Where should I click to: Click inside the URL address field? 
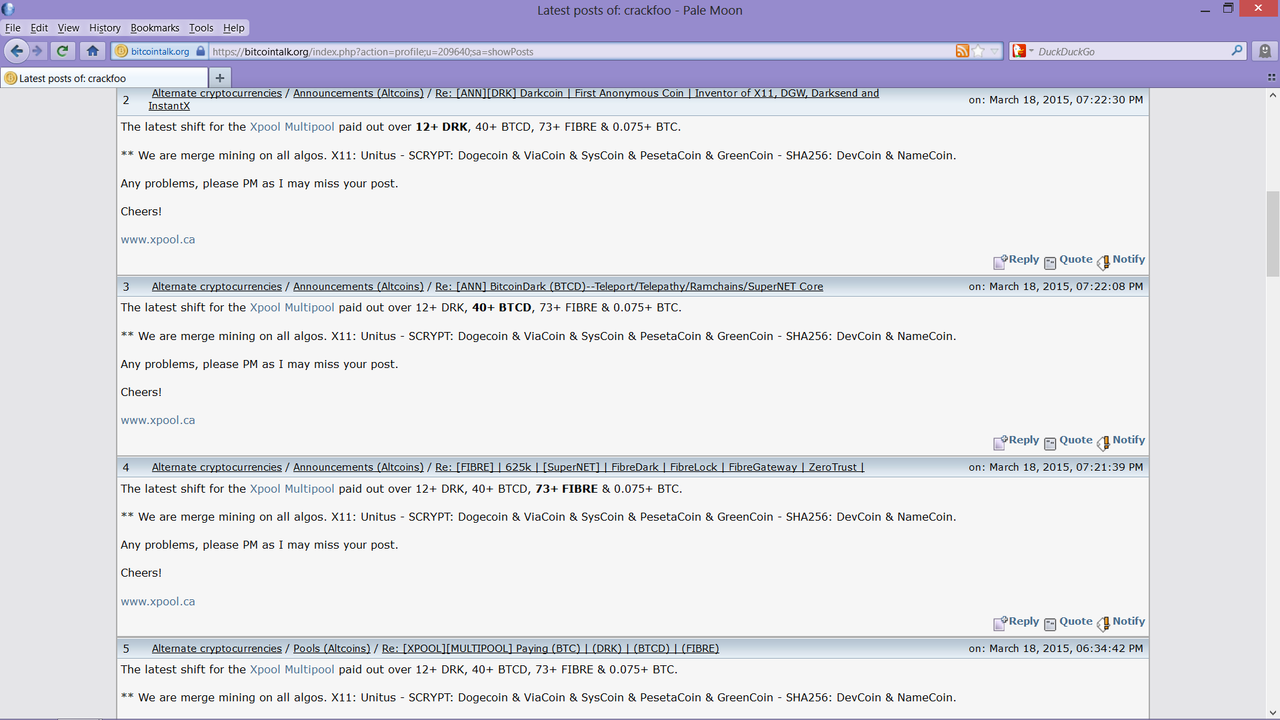[580, 51]
